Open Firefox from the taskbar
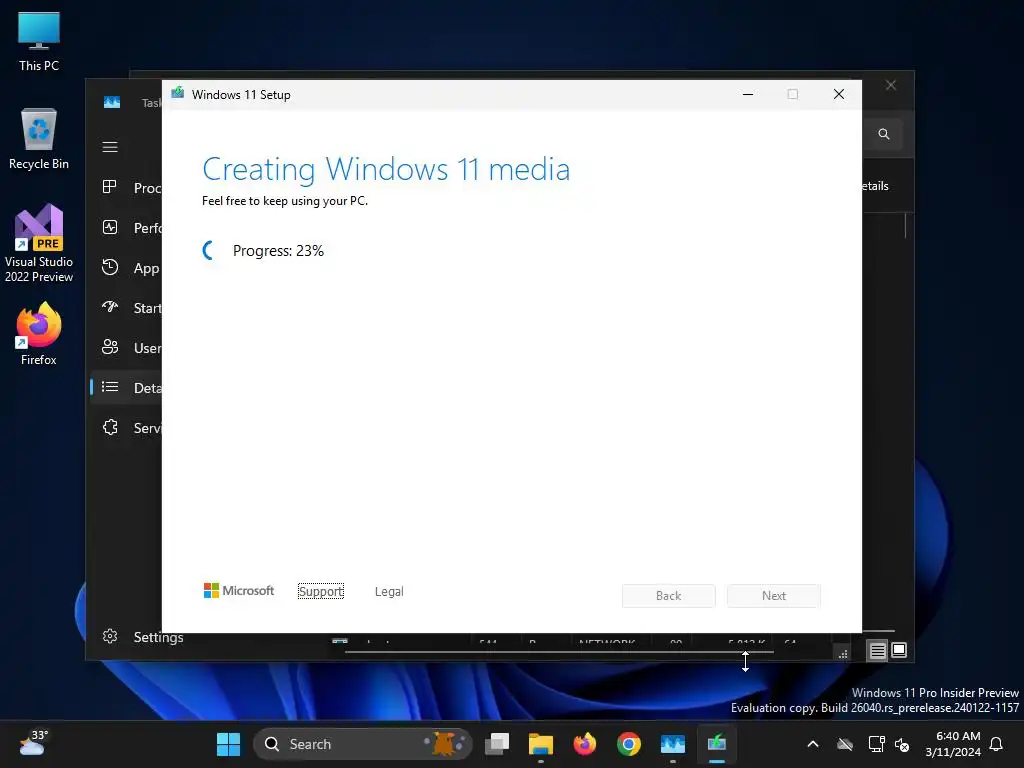This screenshot has width=1024, height=768. pyautogui.click(x=584, y=744)
